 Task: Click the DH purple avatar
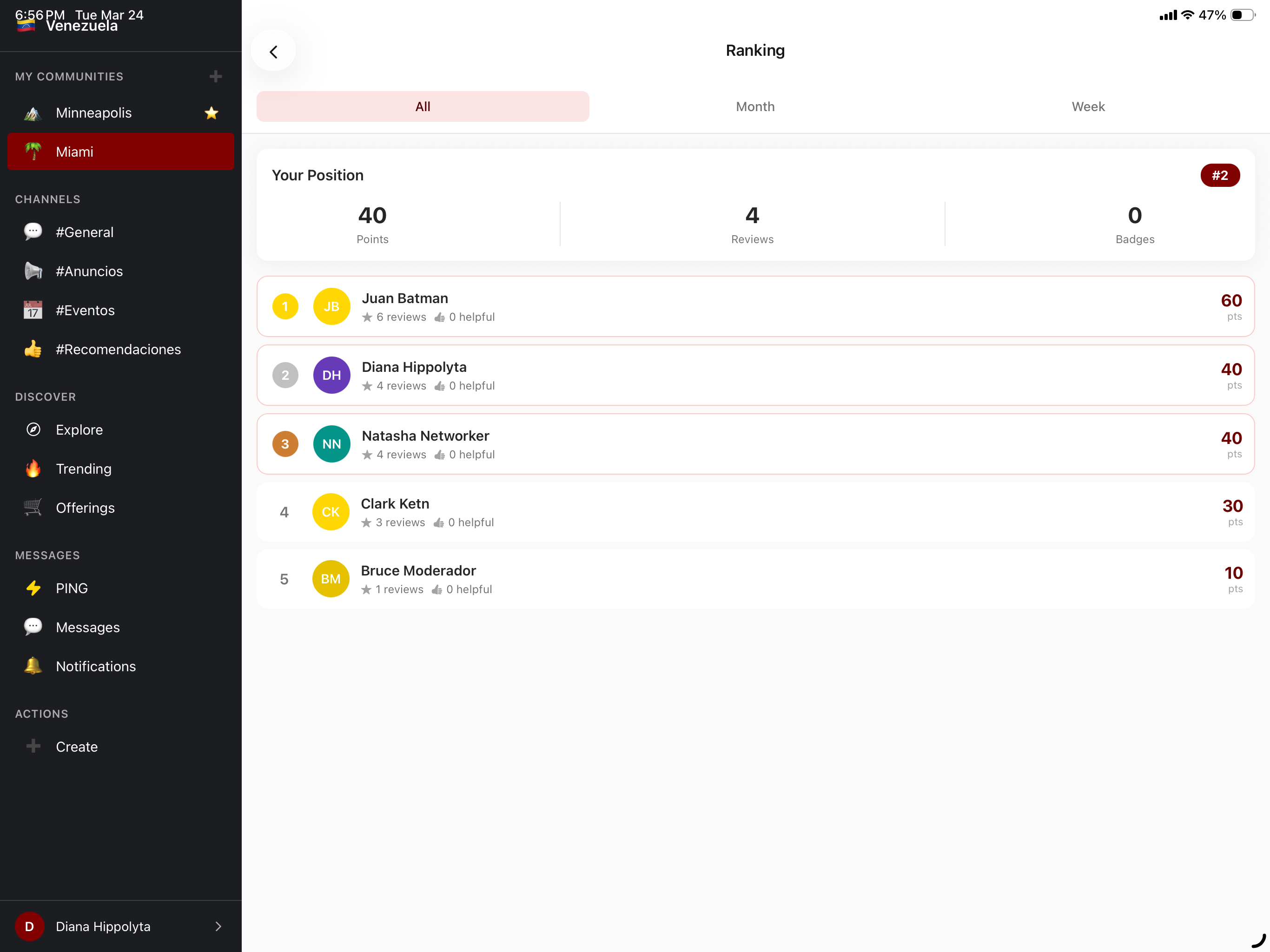pos(331,375)
